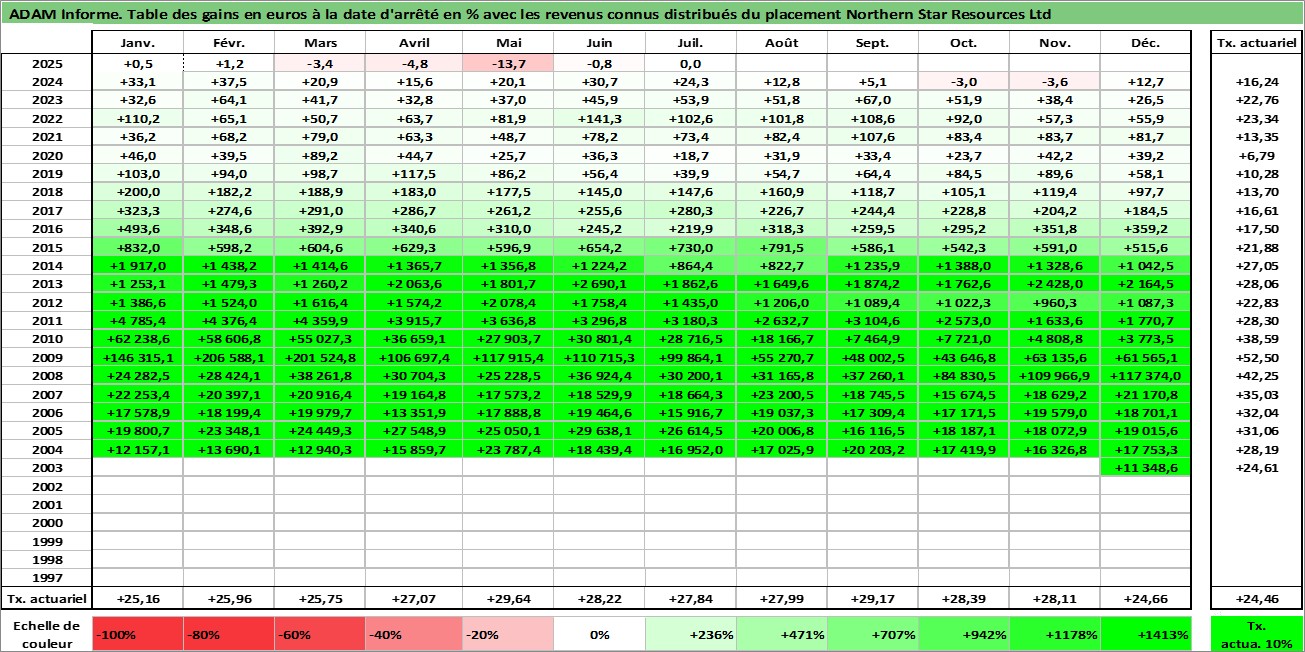Click the +236% color scale swatch
1305x652 pixels.
(x=690, y=634)
